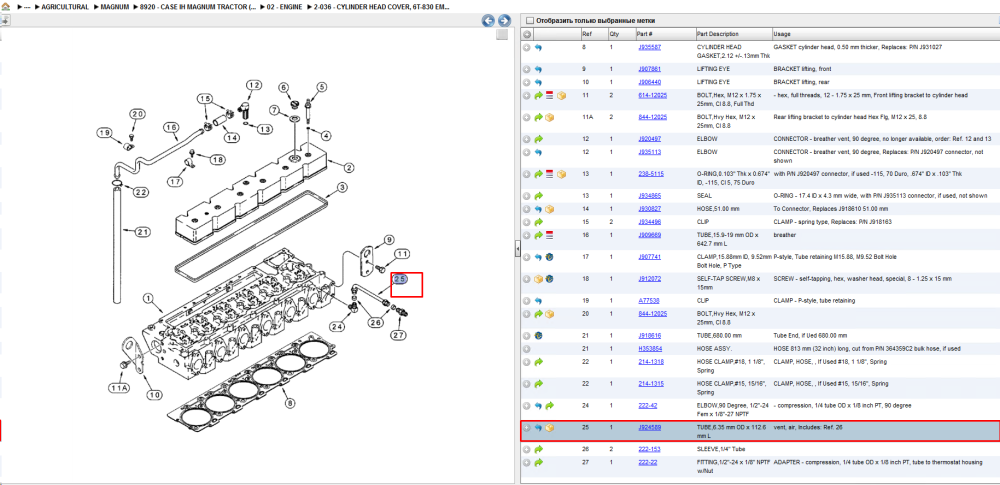Screen dimensions: 1000x485
Task: Open the red list icon on row J909669
Action: click(x=550, y=235)
